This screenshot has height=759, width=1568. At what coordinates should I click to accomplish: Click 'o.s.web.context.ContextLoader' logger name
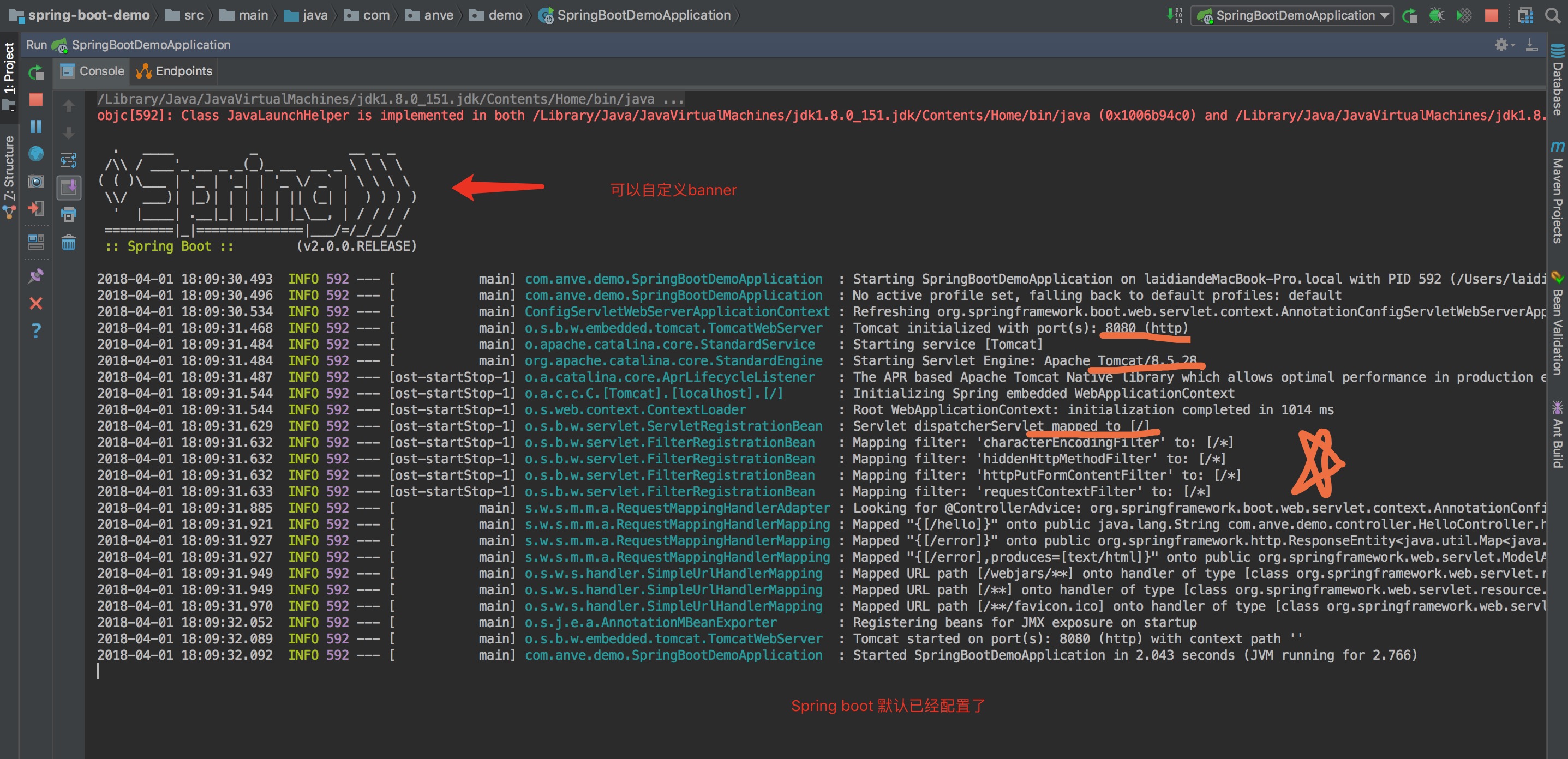pos(636,410)
